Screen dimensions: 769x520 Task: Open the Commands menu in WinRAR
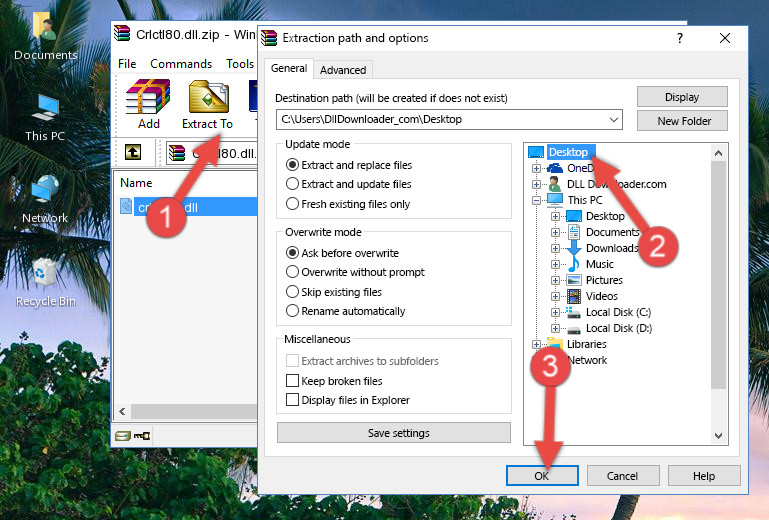[181, 64]
